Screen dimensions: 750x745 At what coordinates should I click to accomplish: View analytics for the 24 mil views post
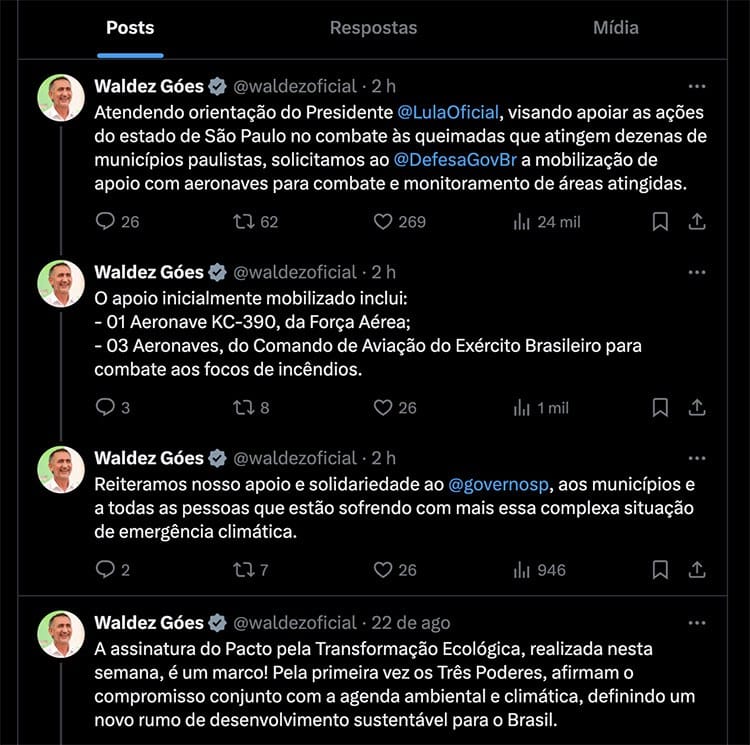click(521, 222)
